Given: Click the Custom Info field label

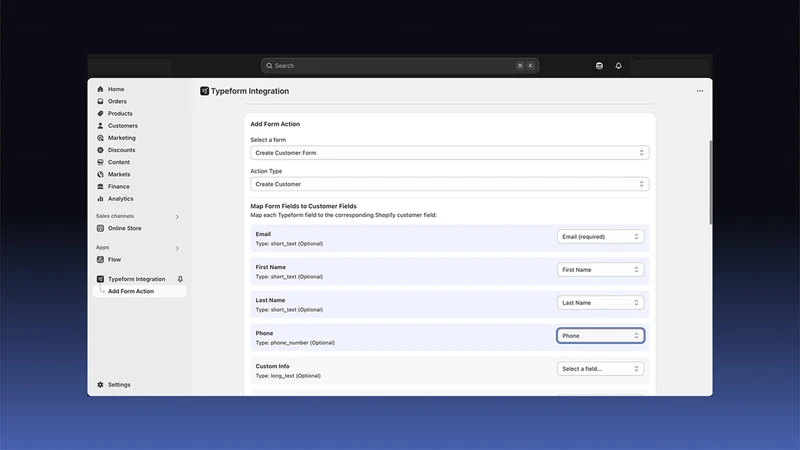Looking at the screenshot, I should click(x=272, y=366).
